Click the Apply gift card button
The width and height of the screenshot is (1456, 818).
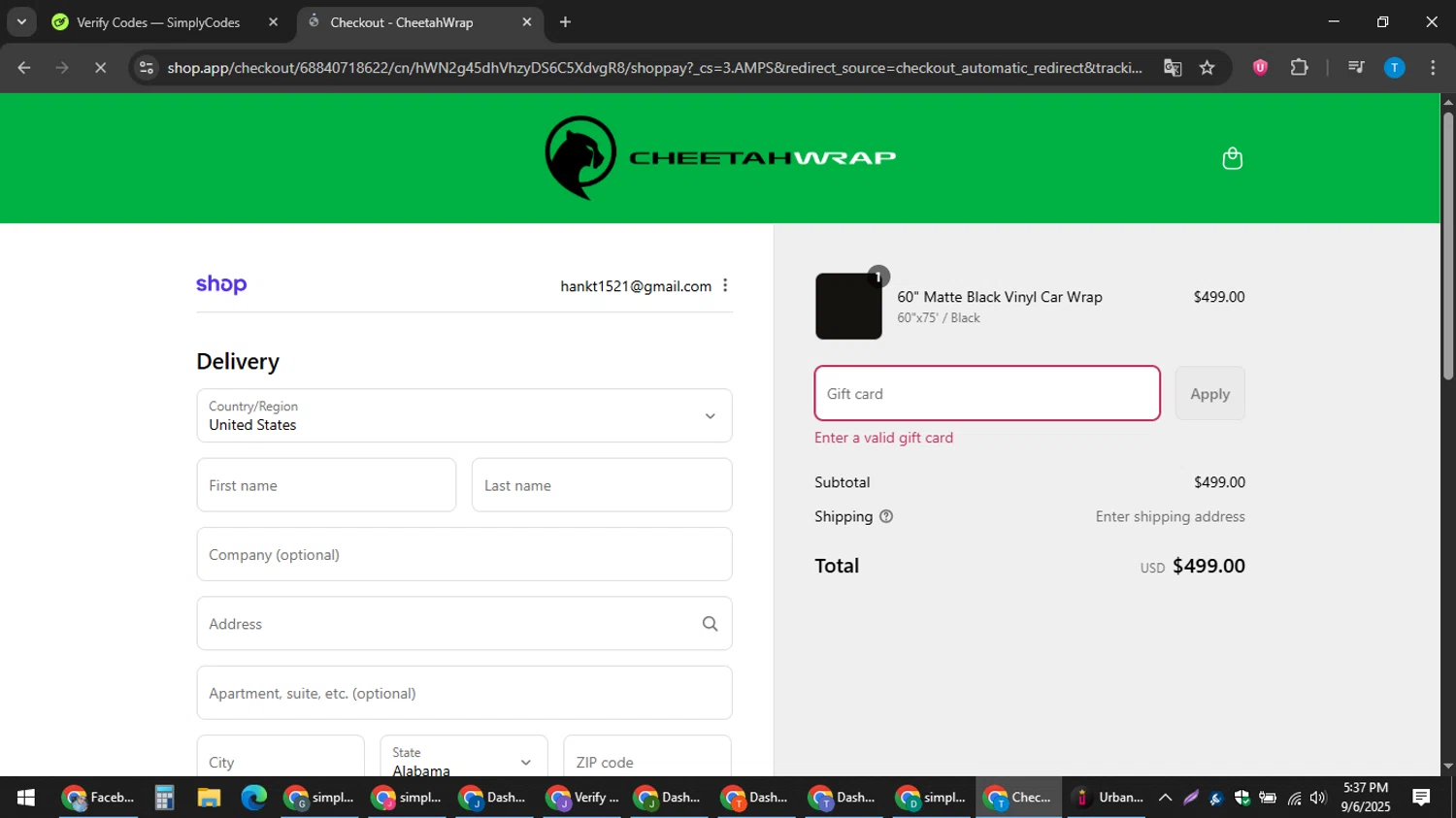[1209, 393]
